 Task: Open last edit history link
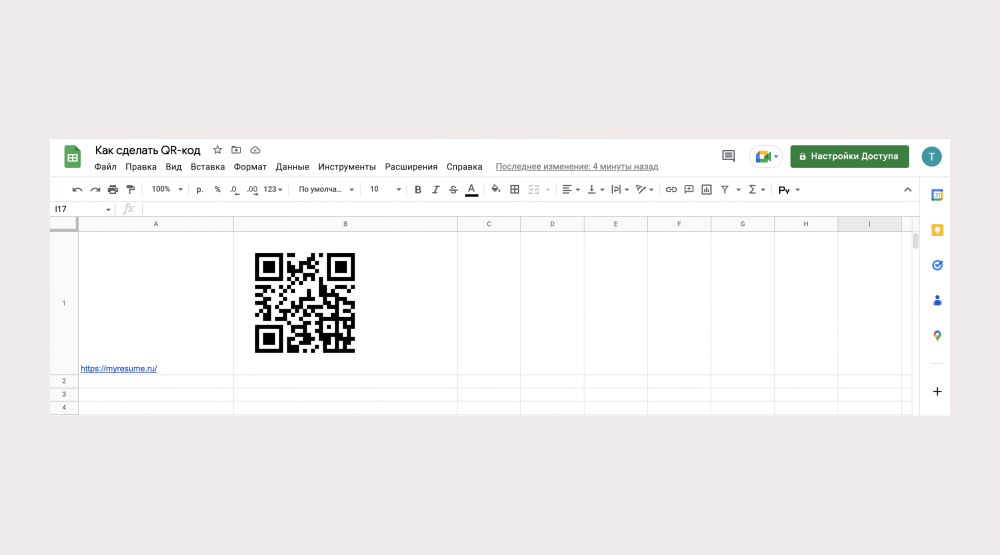tap(577, 166)
